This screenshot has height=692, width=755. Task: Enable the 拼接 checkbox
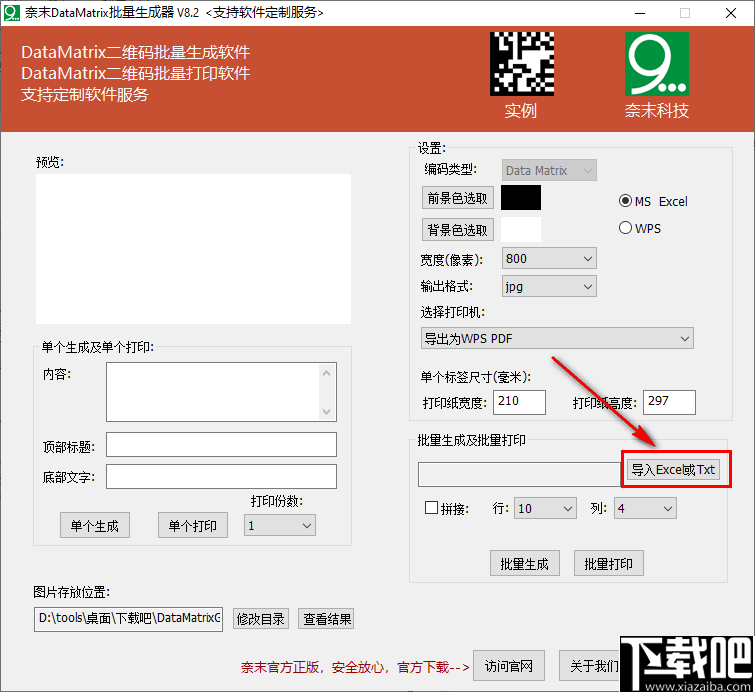[x=431, y=508]
